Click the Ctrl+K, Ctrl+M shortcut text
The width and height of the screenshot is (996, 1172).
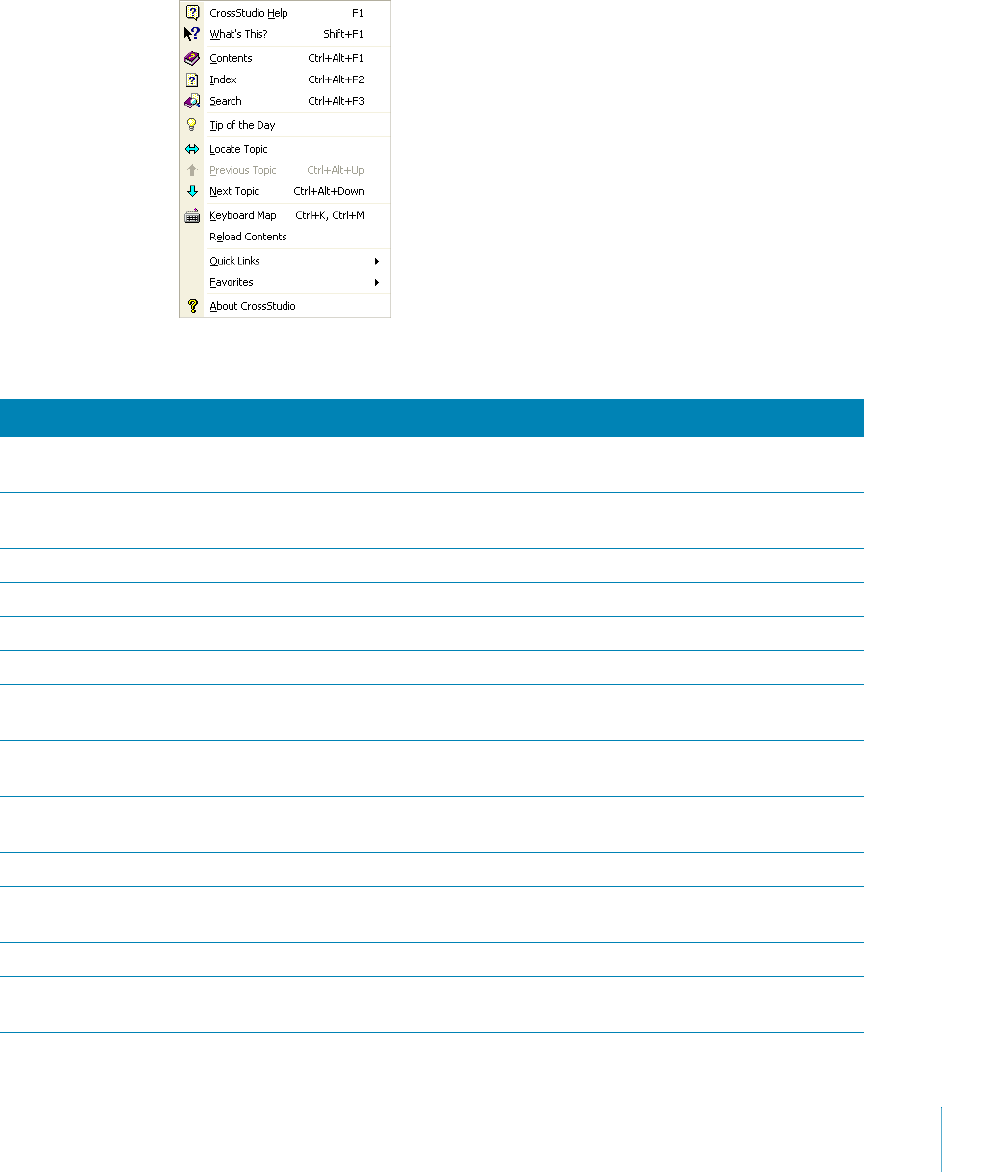coord(330,215)
